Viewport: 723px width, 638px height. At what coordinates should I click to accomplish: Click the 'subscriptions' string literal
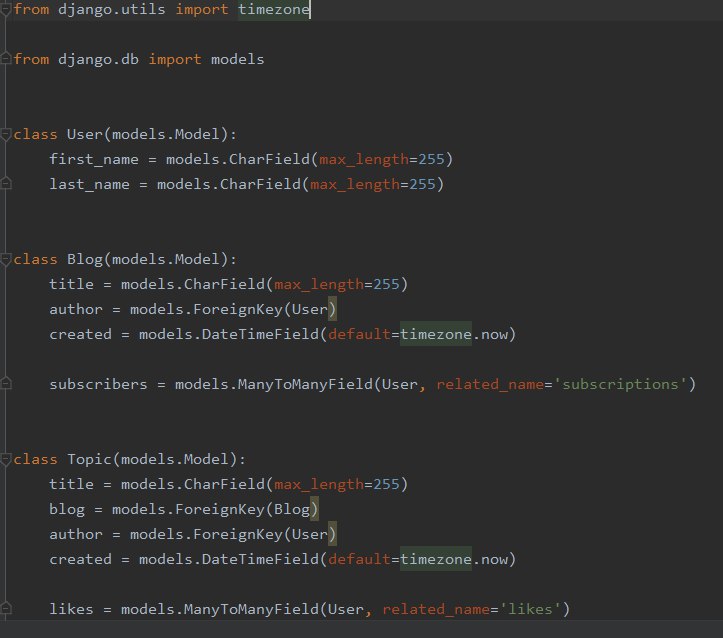[620, 384]
